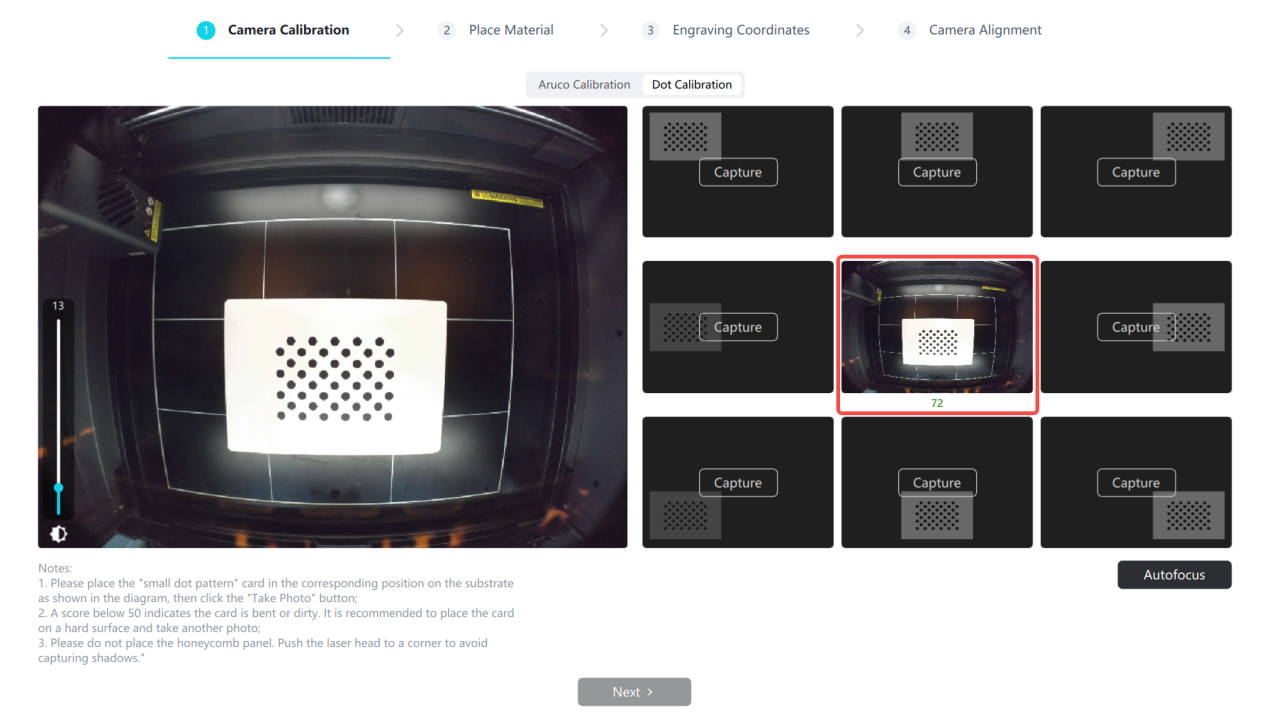The height and width of the screenshot is (719, 1268).
Task: Open the Place Material step tab
Action: pos(511,30)
